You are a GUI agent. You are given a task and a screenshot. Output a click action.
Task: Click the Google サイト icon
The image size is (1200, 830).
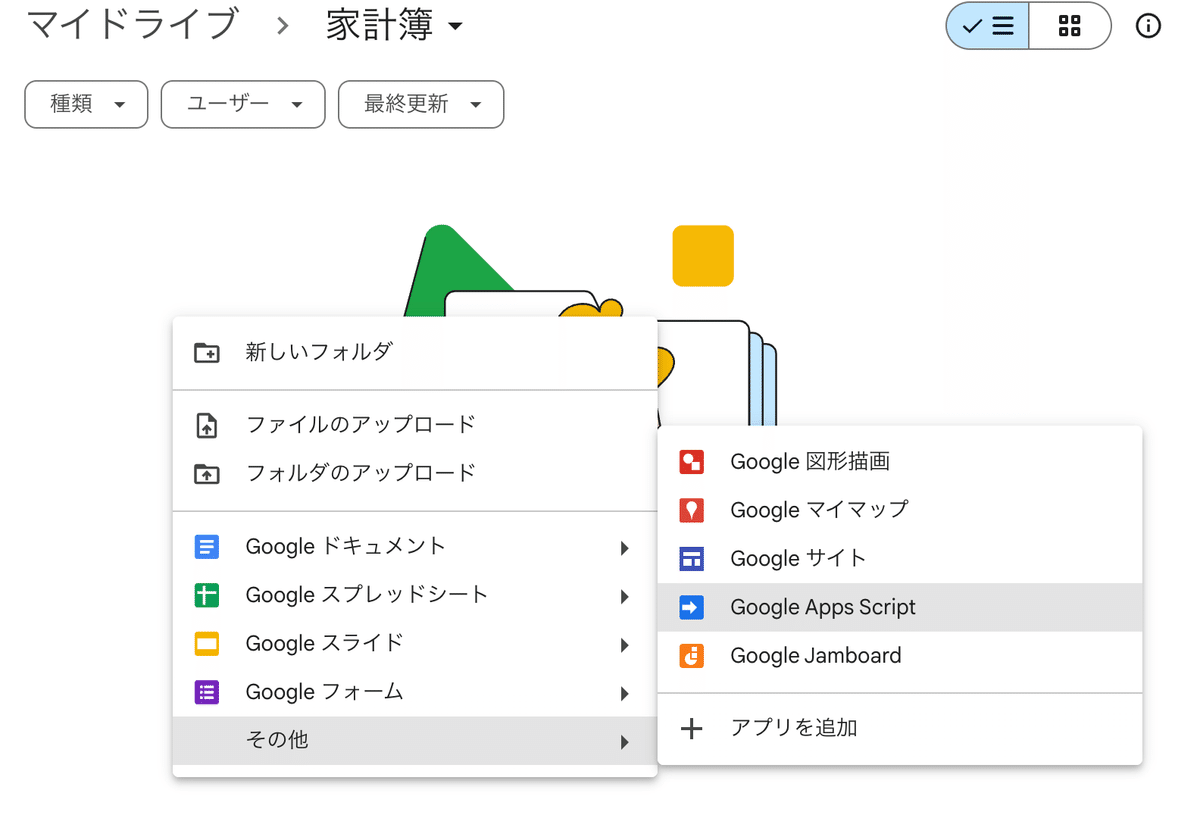click(x=691, y=559)
